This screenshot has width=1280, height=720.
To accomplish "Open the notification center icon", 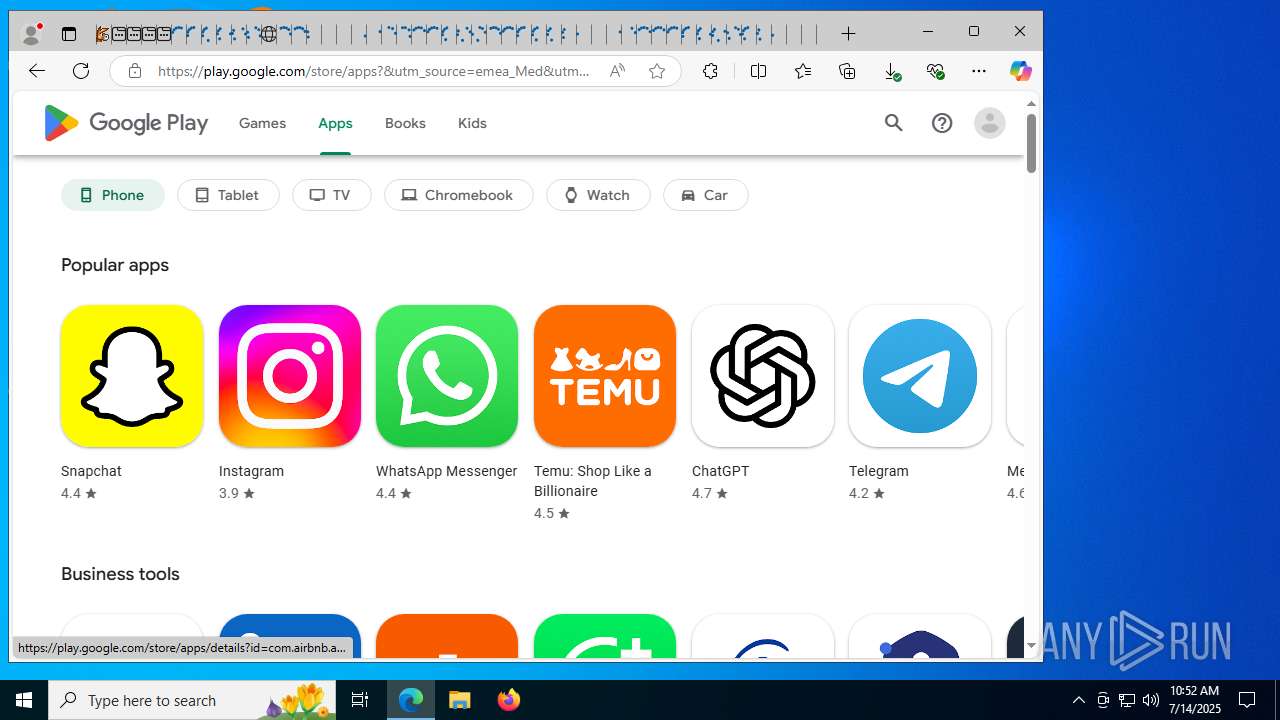I will click(x=1247, y=700).
